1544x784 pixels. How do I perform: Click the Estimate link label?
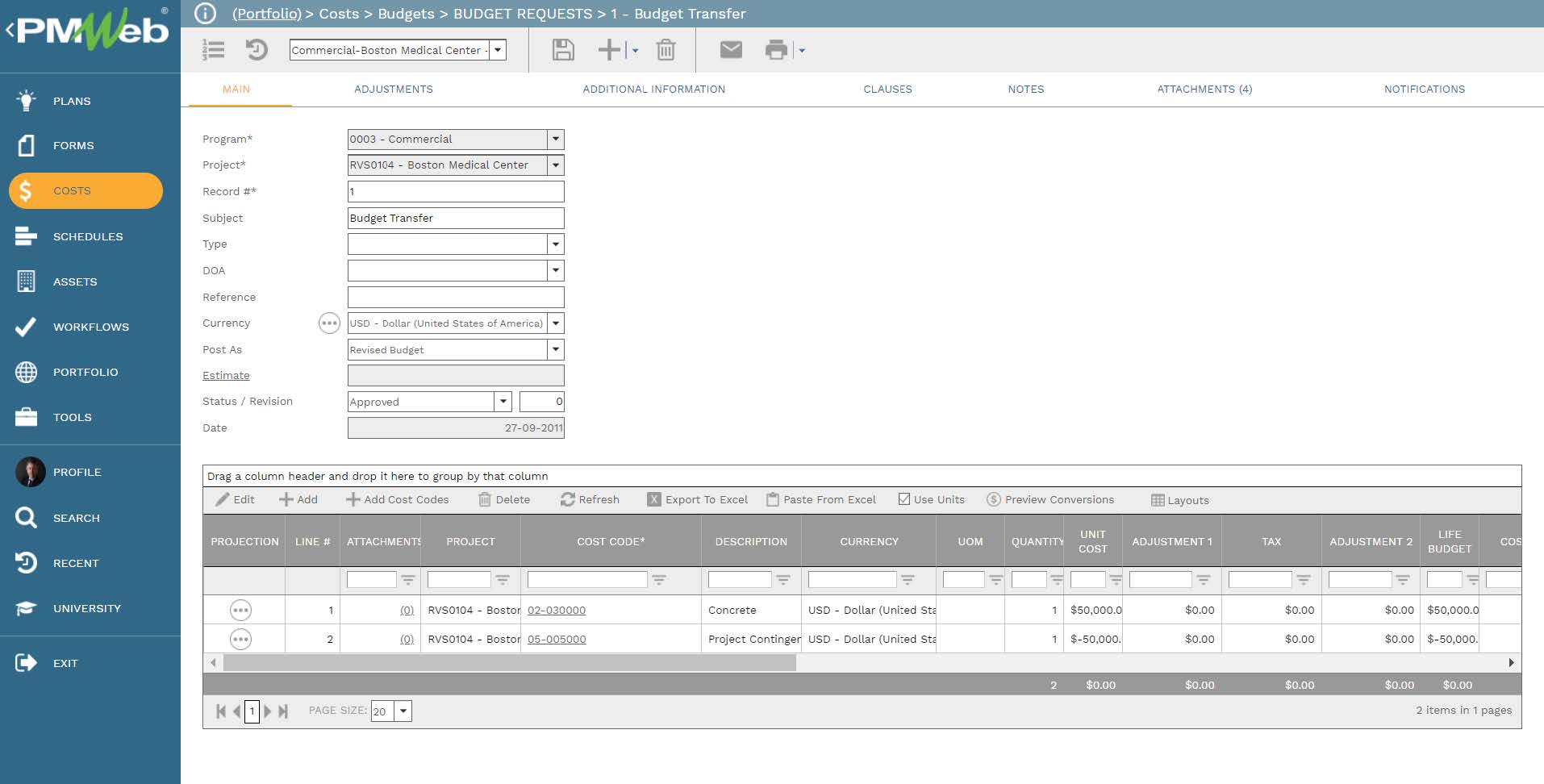(x=226, y=376)
